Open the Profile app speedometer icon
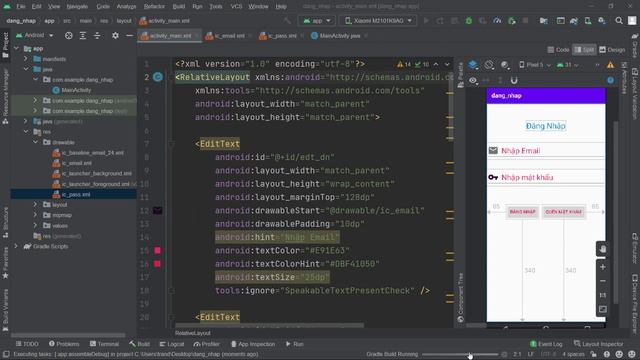Screen dimensions: 640x360 [497, 21]
